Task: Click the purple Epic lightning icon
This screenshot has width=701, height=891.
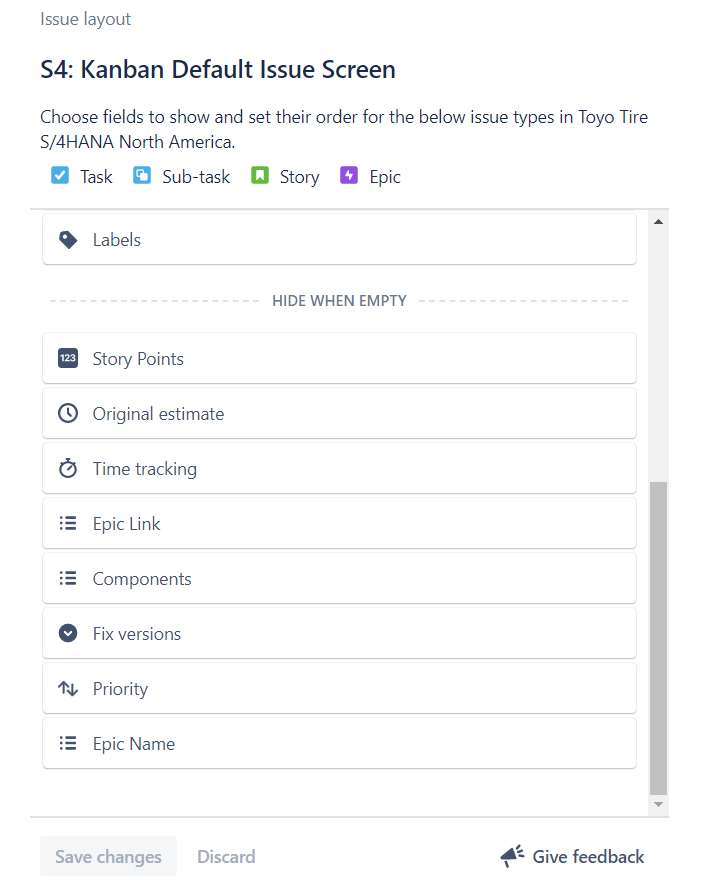Action: 349,175
